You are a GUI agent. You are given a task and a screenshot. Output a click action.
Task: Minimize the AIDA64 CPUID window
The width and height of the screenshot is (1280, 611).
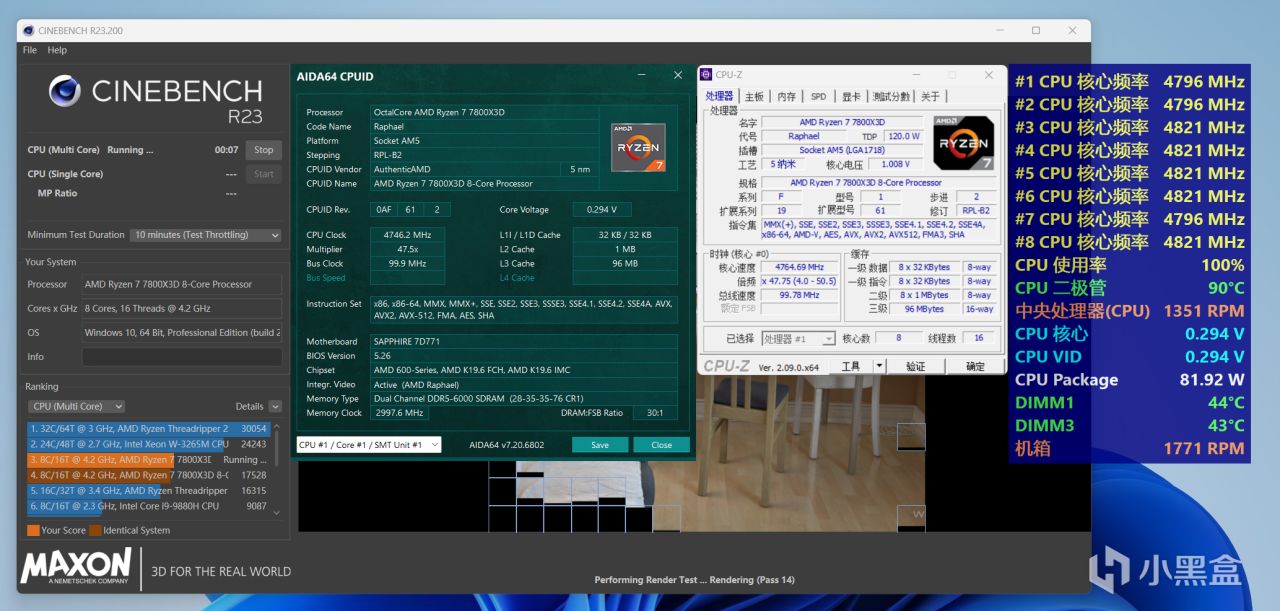tap(642, 75)
